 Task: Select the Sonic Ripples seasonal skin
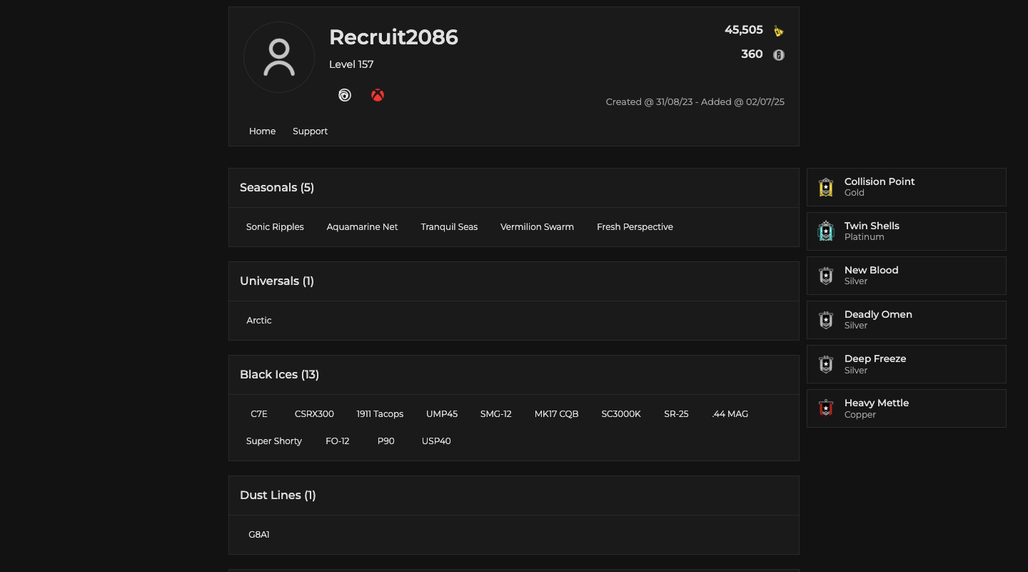click(275, 227)
